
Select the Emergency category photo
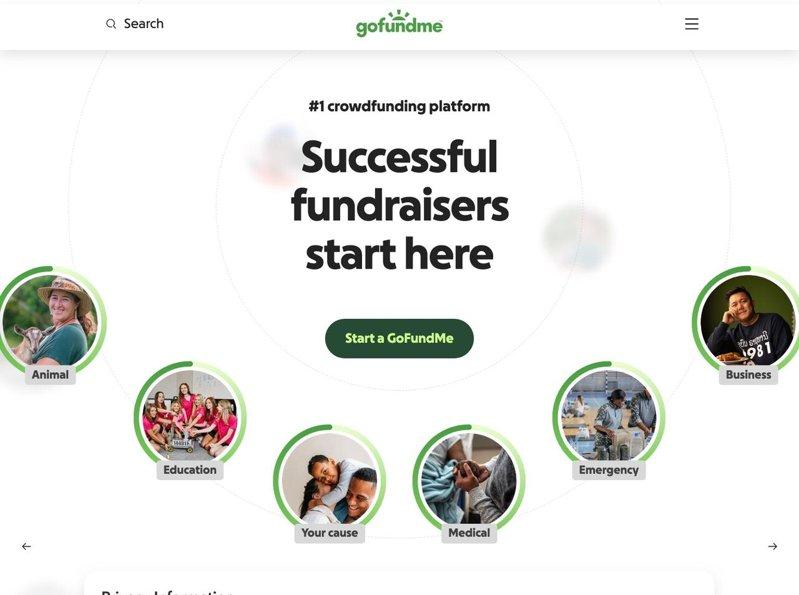pos(608,416)
